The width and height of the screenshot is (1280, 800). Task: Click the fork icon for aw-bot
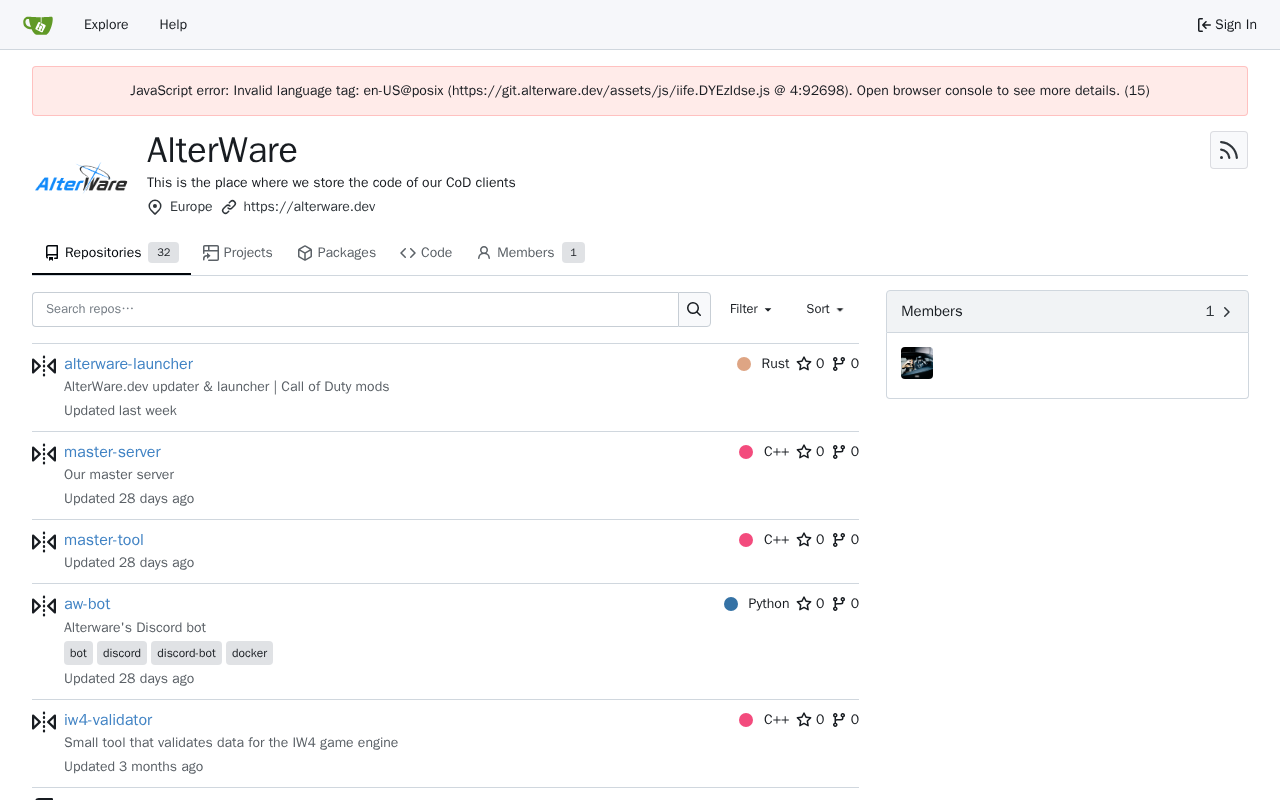click(839, 604)
